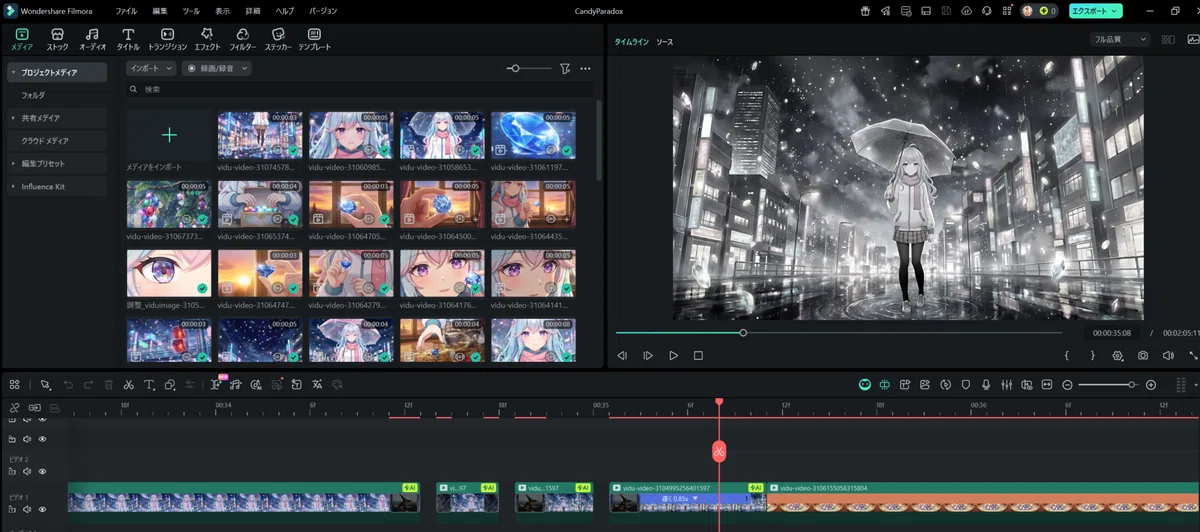This screenshot has height=532, width=1200.
Task: Click the 検索 search field
Action: click(x=360, y=89)
